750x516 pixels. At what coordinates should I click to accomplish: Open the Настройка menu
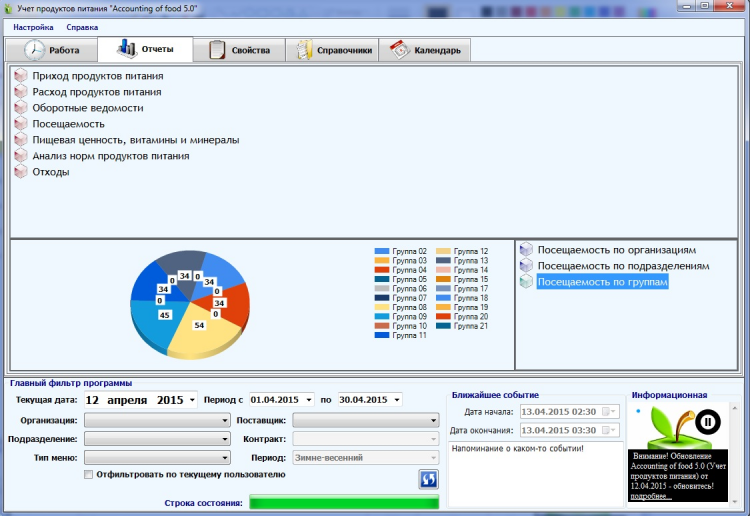pyautogui.click(x=33, y=27)
